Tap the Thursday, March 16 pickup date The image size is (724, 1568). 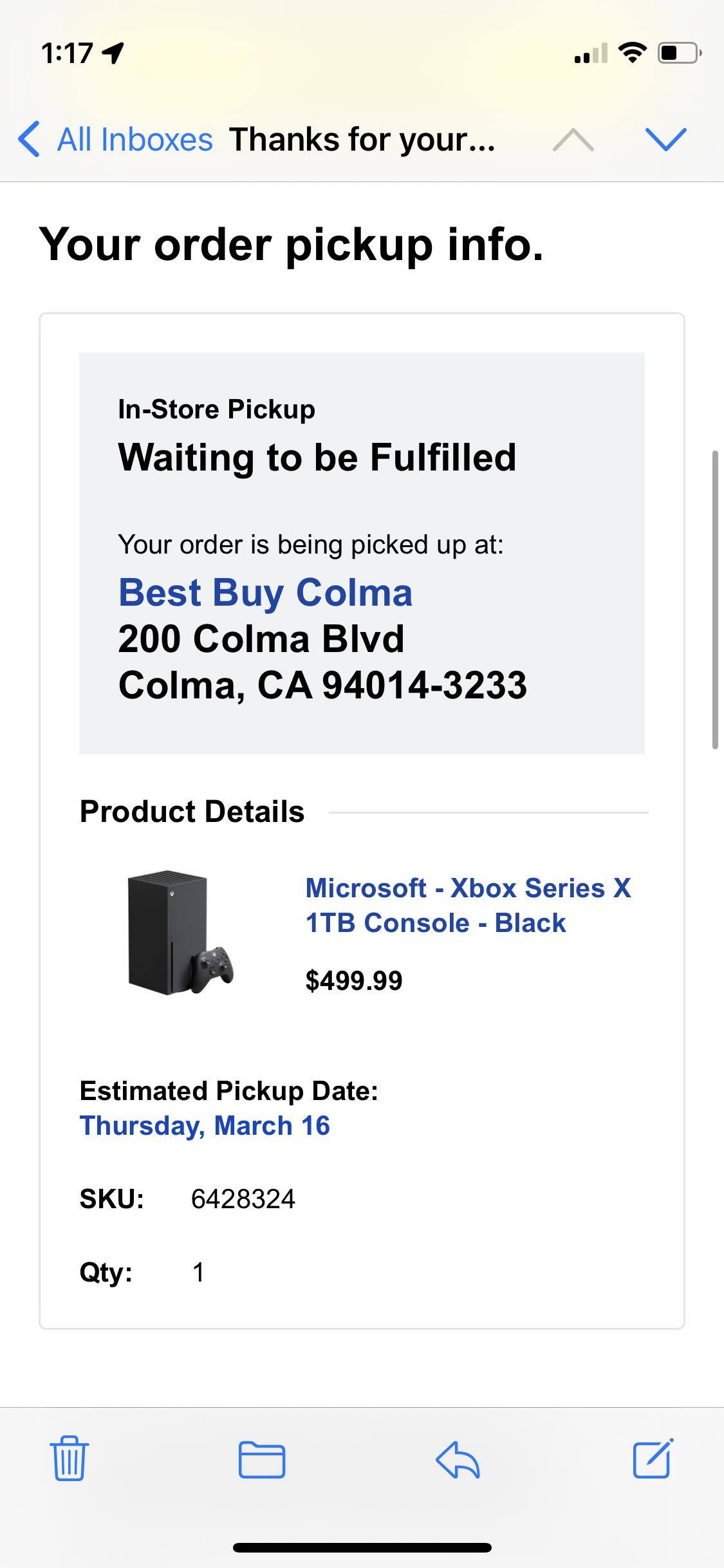point(205,1126)
